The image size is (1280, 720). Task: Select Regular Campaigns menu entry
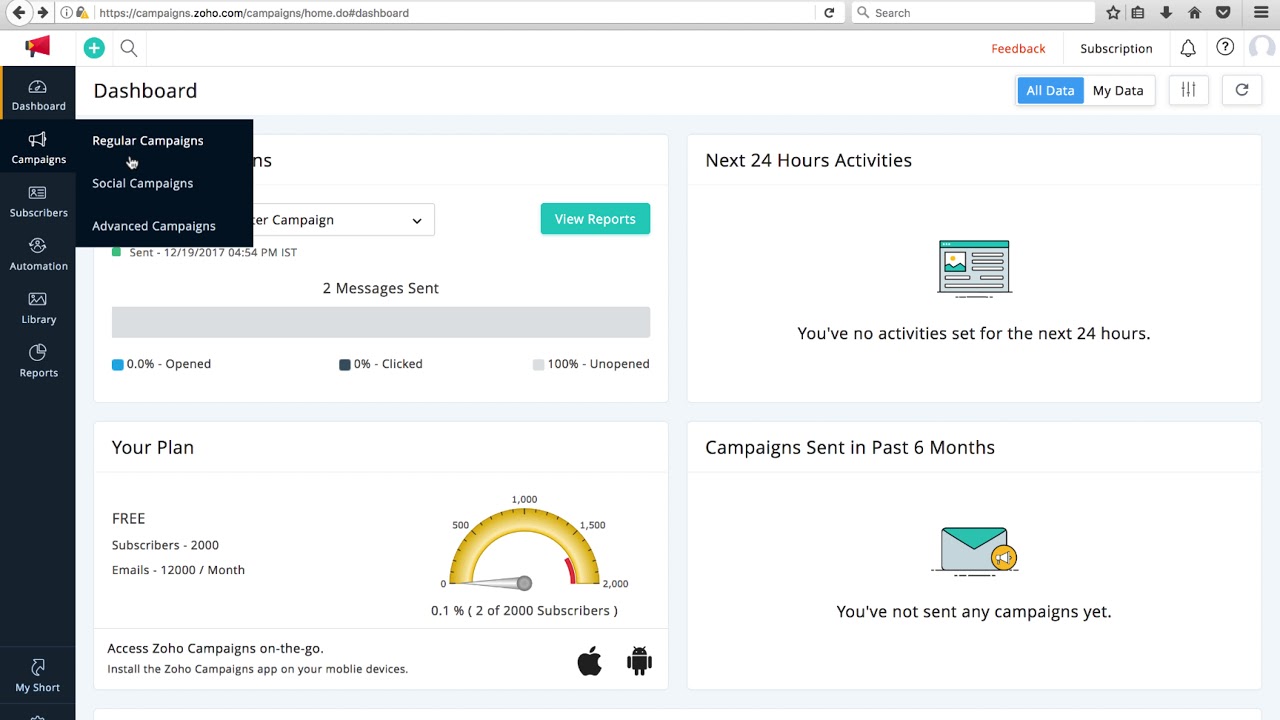[x=147, y=140]
